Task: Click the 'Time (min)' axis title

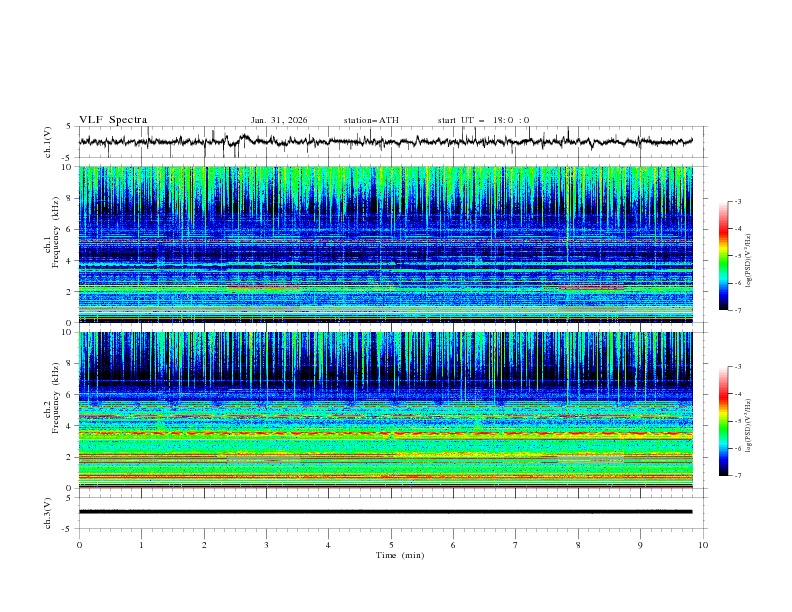Action: (400, 555)
